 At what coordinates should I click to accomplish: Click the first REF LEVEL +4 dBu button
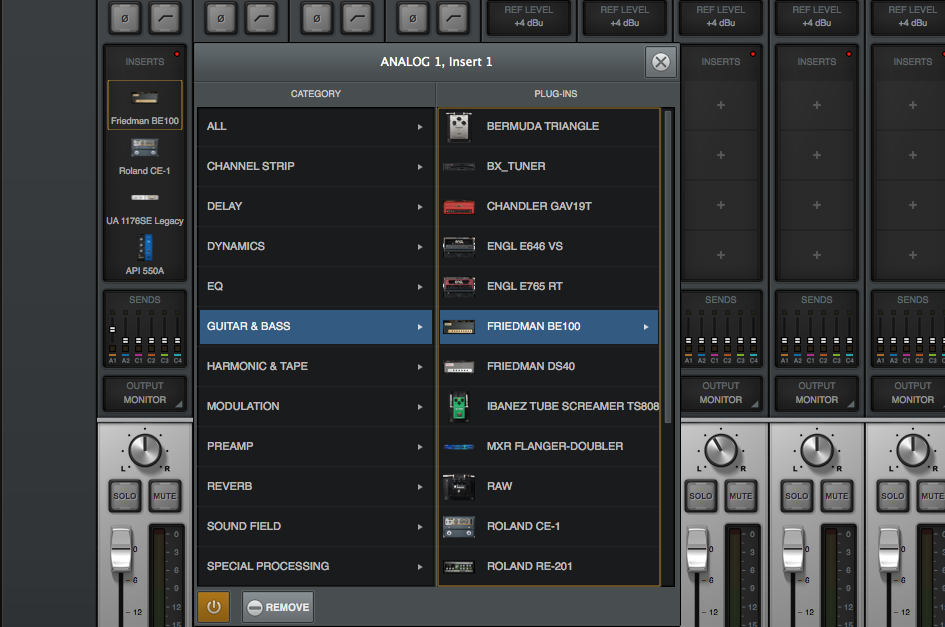(x=529, y=17)
